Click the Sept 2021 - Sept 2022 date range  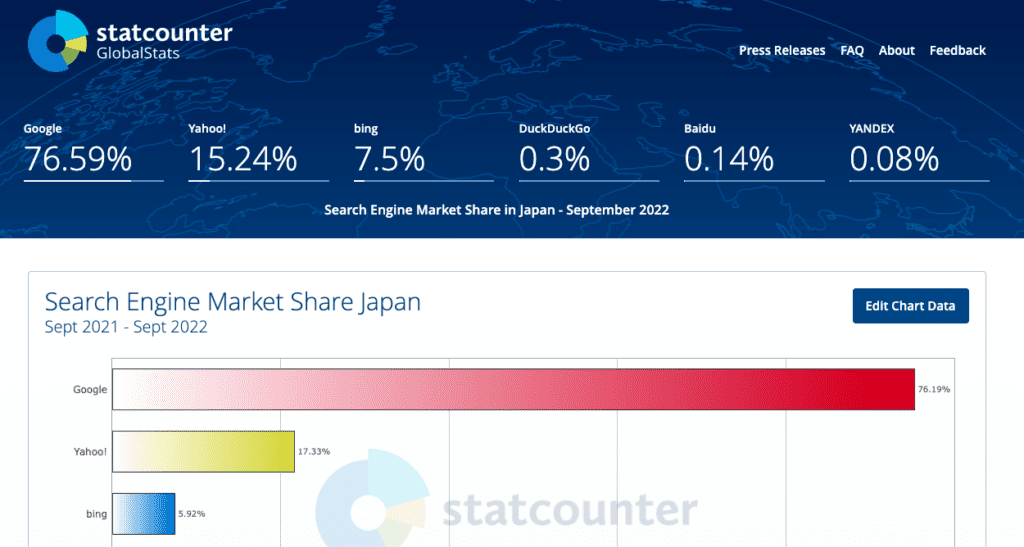(126, 327)
